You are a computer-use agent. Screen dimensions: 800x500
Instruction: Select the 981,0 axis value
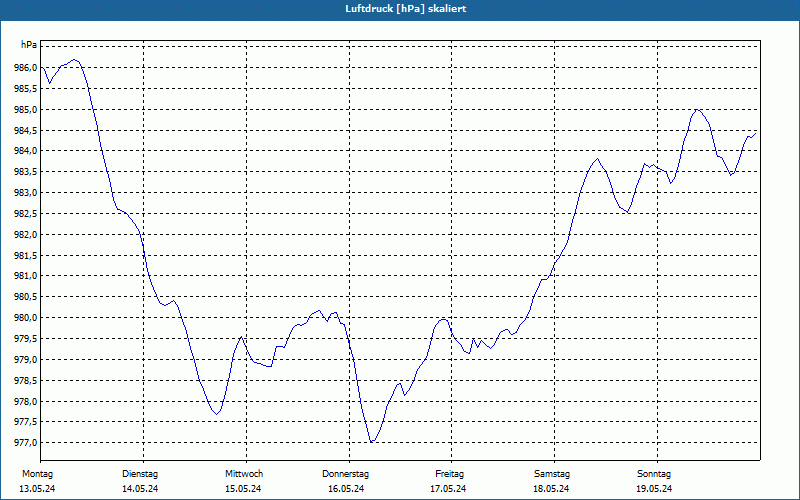(x=26, y=276)
